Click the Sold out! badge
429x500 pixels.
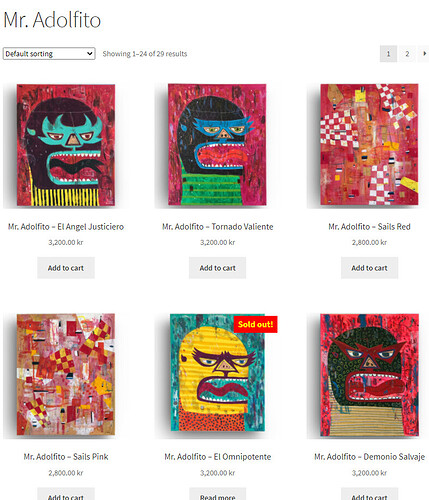tap(256, 324)
